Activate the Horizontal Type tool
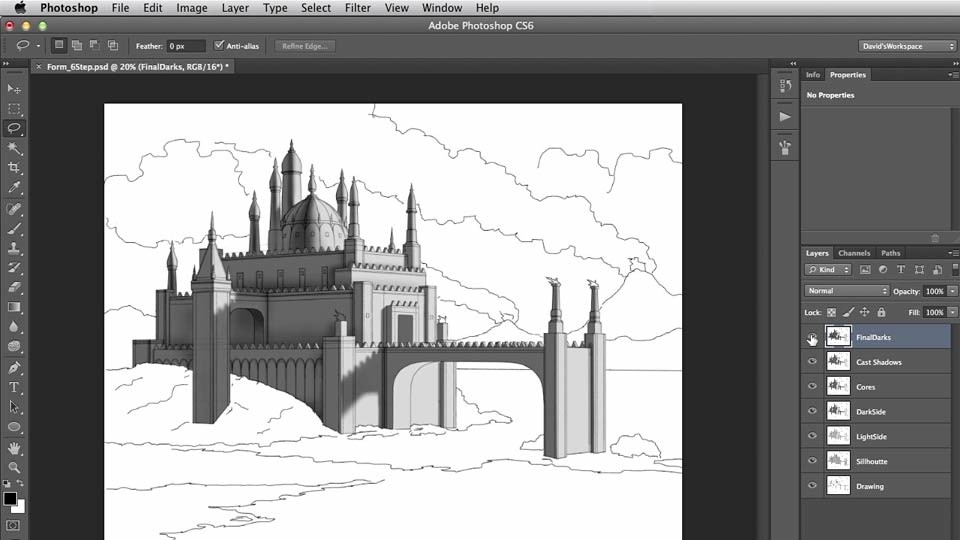960x540 pixels. pyautogui.click(x=14, y=387)
